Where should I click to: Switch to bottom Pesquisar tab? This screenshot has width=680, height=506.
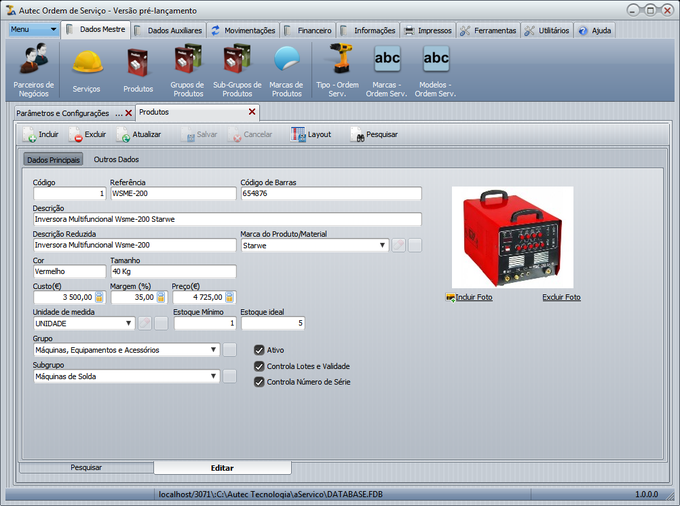tap(86, 467)
